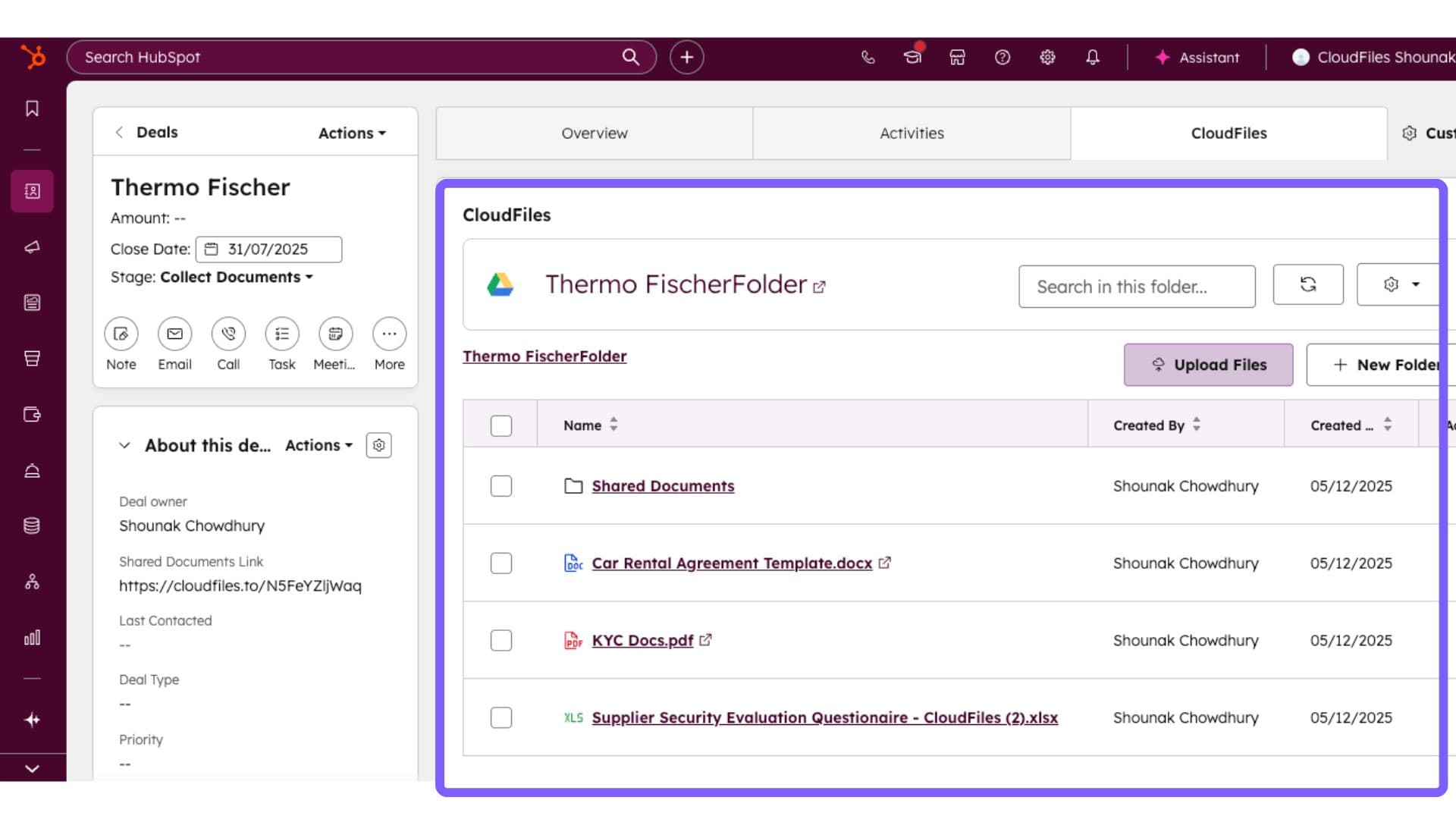
Task: Switch to the Activities tab
Action: pos(912,133)
